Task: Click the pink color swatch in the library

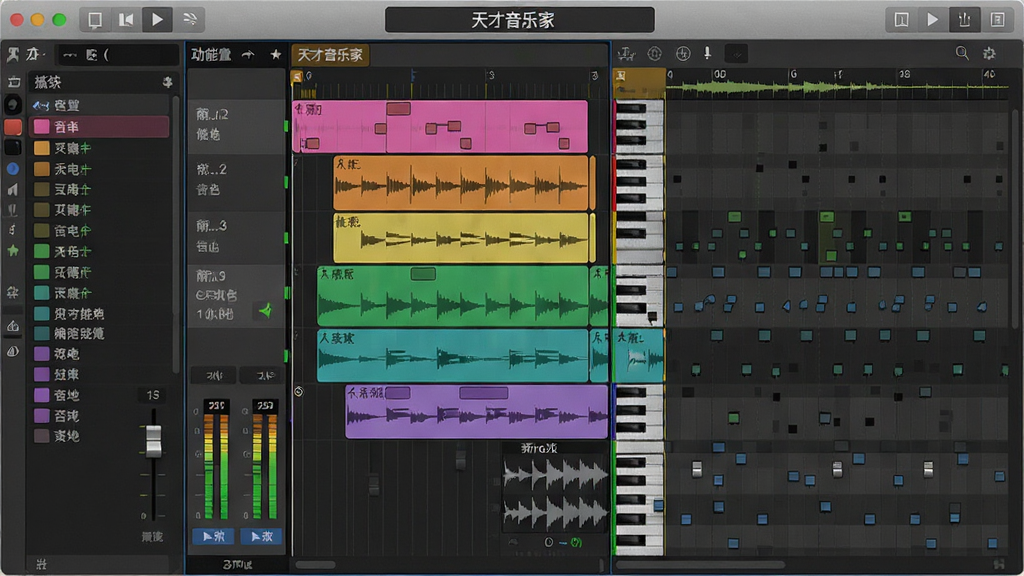Action: (42, 127)
